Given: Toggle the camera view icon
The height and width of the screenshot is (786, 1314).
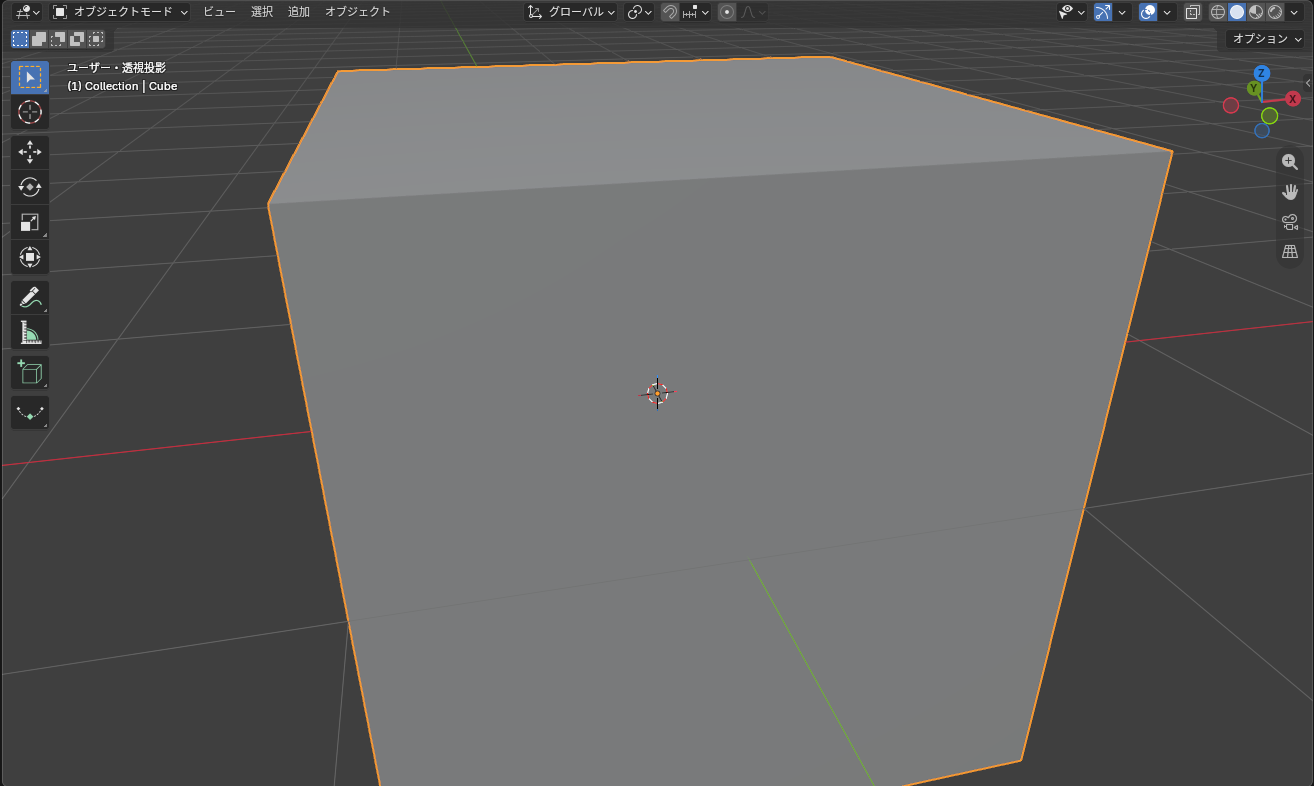Looking at the screenshot, I should click(x=1290, y=222).
